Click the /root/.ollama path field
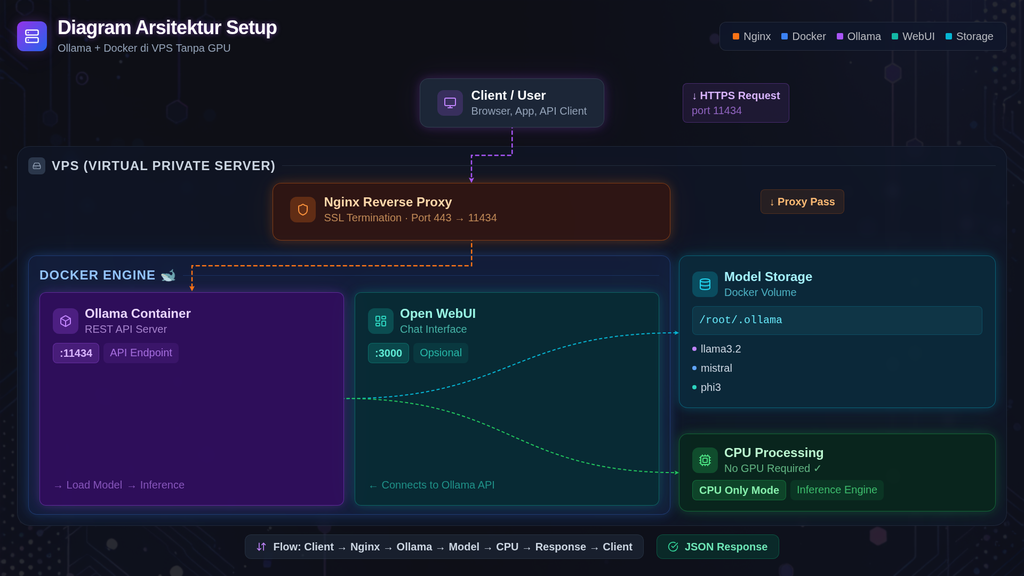The image size is (1024, 576). click(x=837, y=320)
